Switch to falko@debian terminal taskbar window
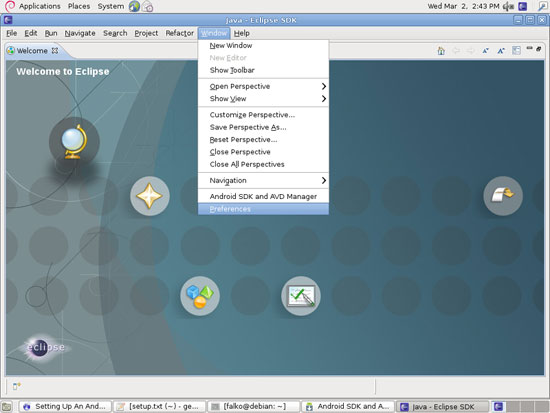This screenshot has width=550, height=413. coord(254,407)
